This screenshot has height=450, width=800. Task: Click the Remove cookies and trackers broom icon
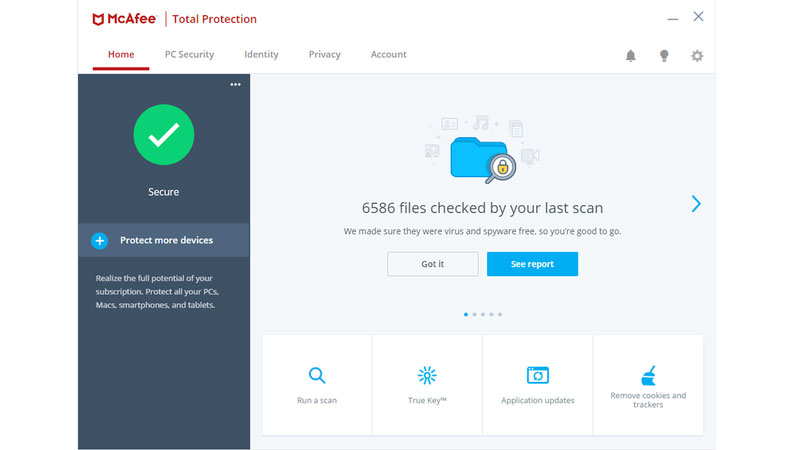(648, 376)
